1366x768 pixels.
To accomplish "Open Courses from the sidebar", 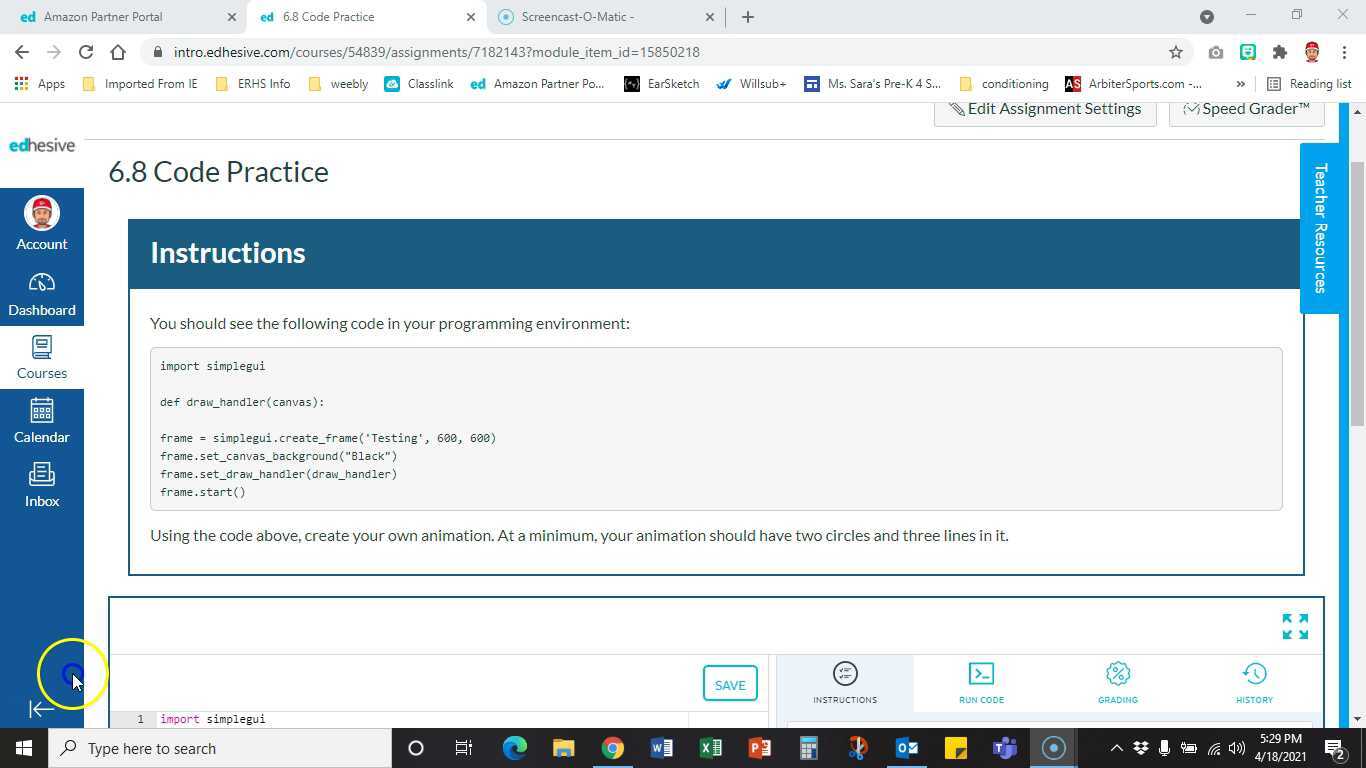I will point(42,358).
